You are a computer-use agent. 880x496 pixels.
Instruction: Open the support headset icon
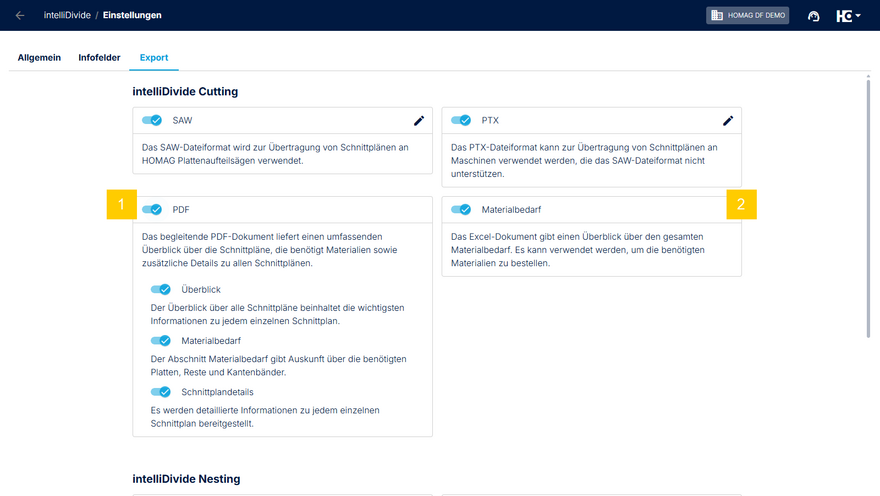click(814, 16)
